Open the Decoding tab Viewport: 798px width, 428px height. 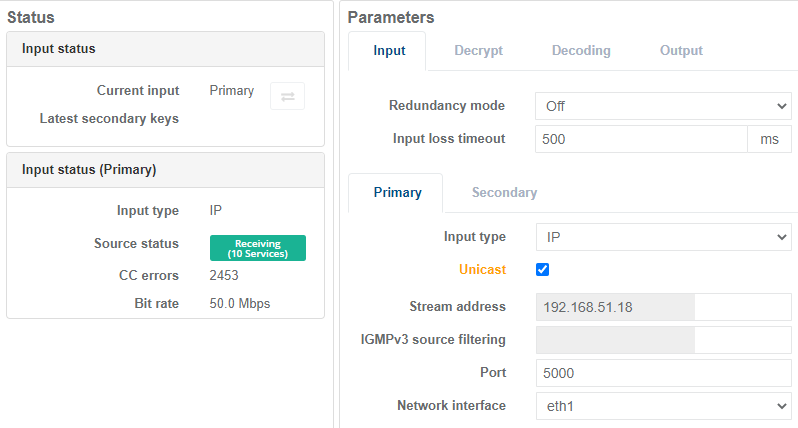581,51
